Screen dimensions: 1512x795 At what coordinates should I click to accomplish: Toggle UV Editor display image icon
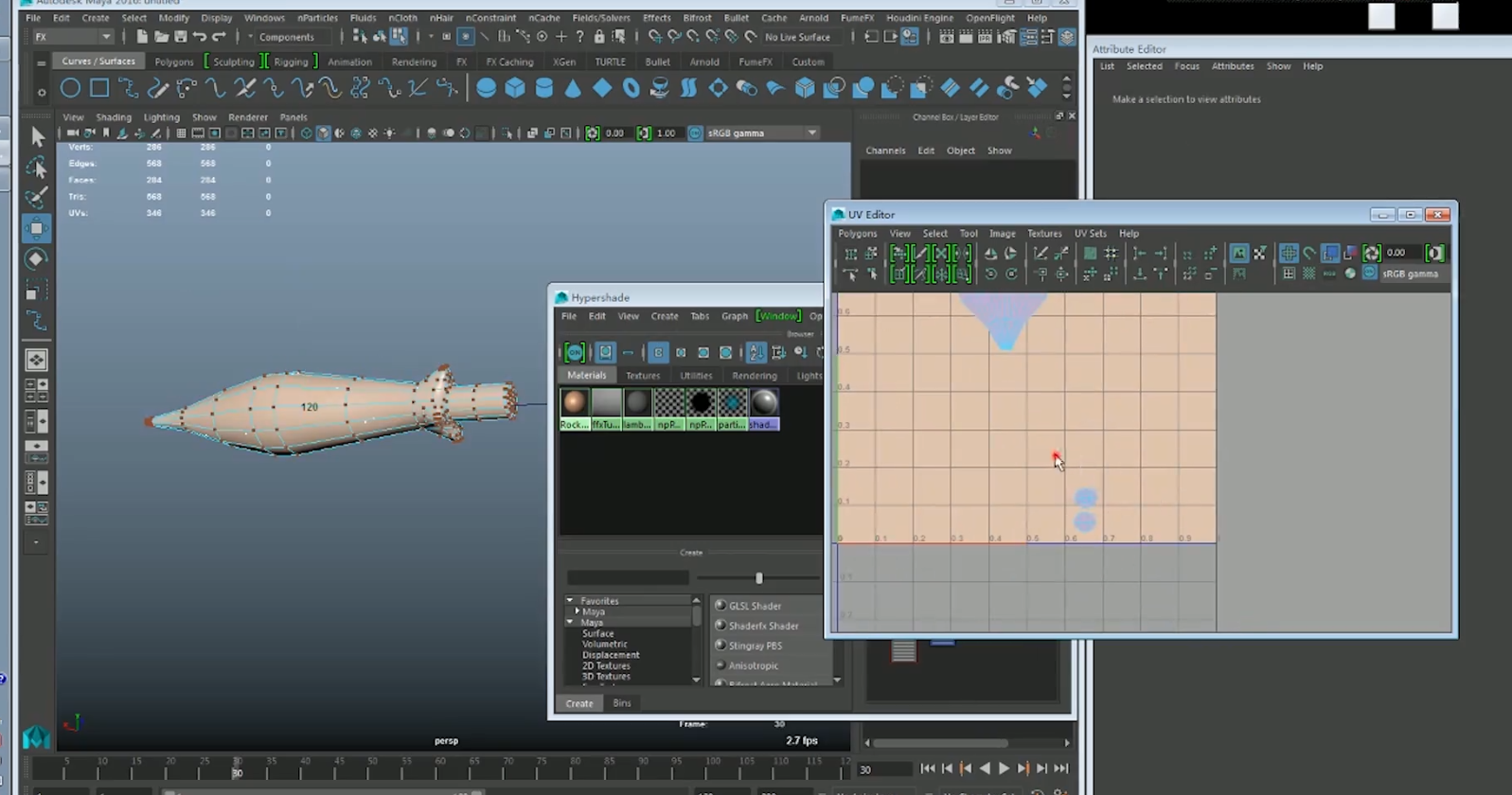[x=1238, y=254]
